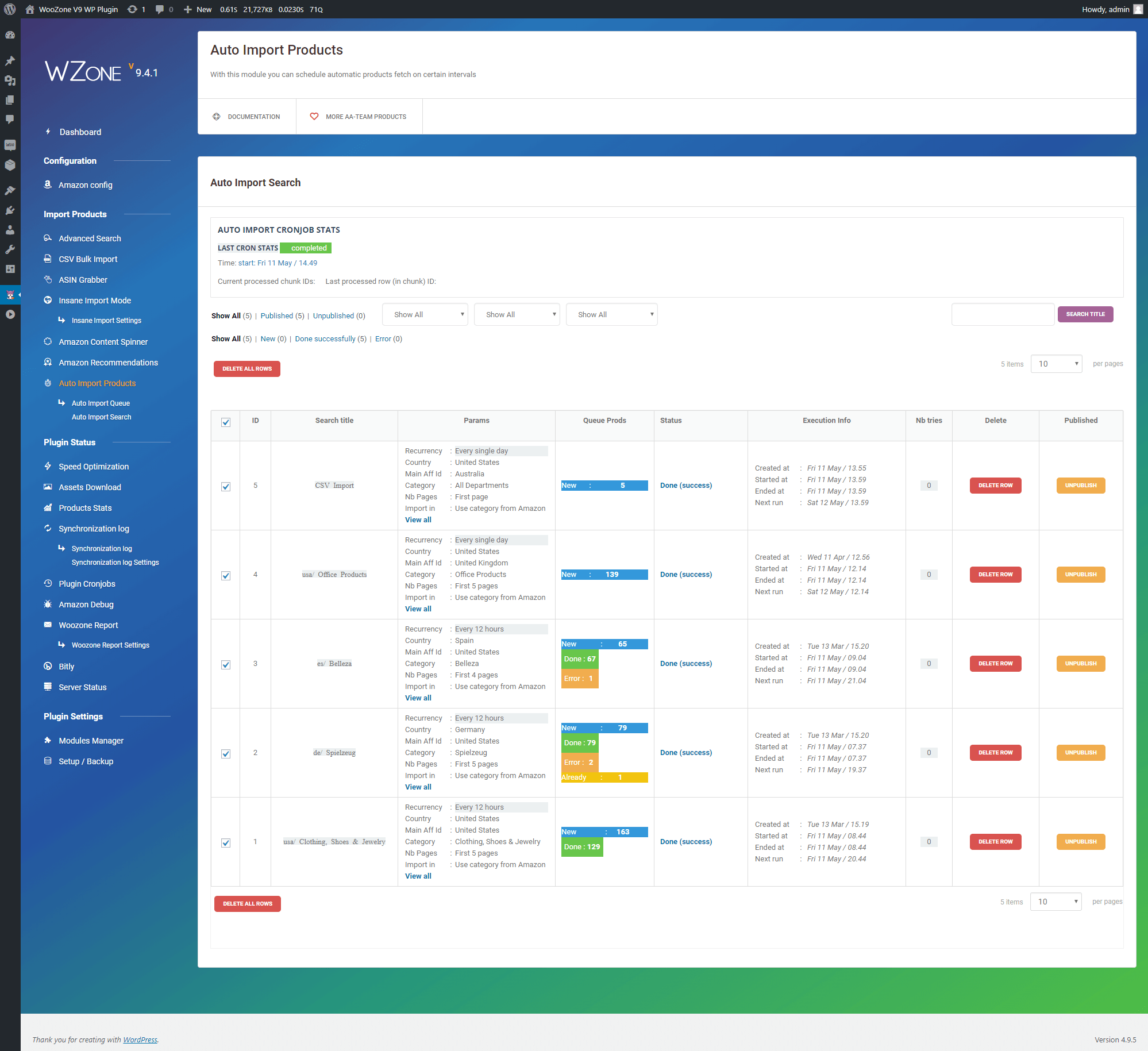This screenshot has height=1051, width=1148.
Task: Open Posts pin icon in narrow sidebar
Action: pyautogui.click(x=10, y=60)
